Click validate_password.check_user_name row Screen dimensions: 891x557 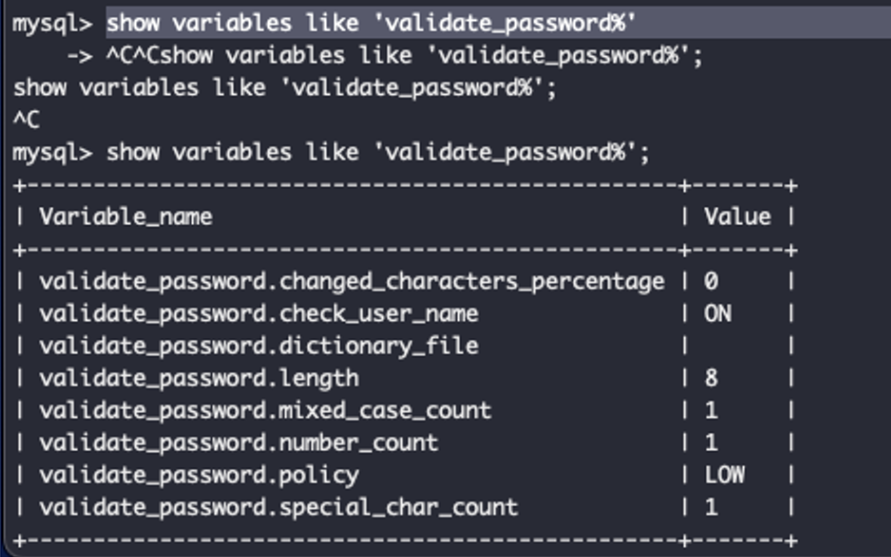[x=405, y=314]
